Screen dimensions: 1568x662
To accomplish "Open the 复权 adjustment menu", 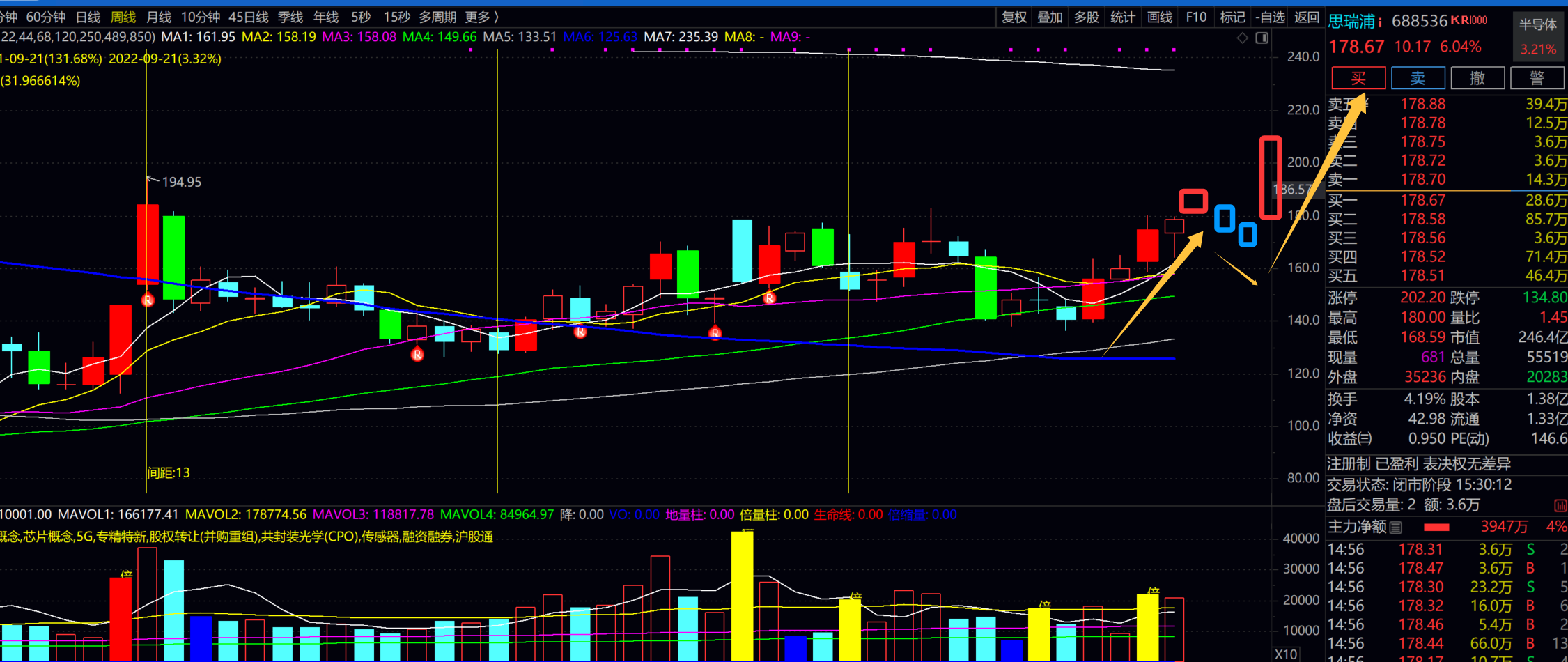I will tap(1014, 17).
